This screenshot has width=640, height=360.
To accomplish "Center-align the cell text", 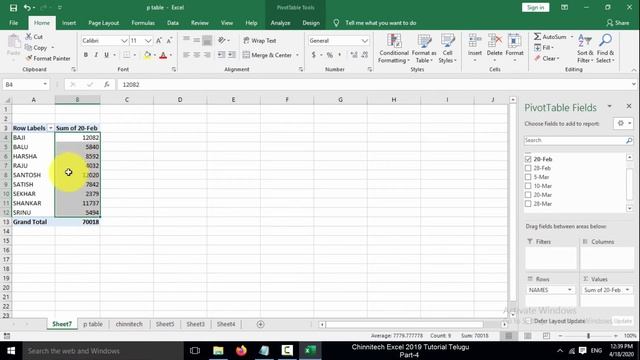I will 197,55.
